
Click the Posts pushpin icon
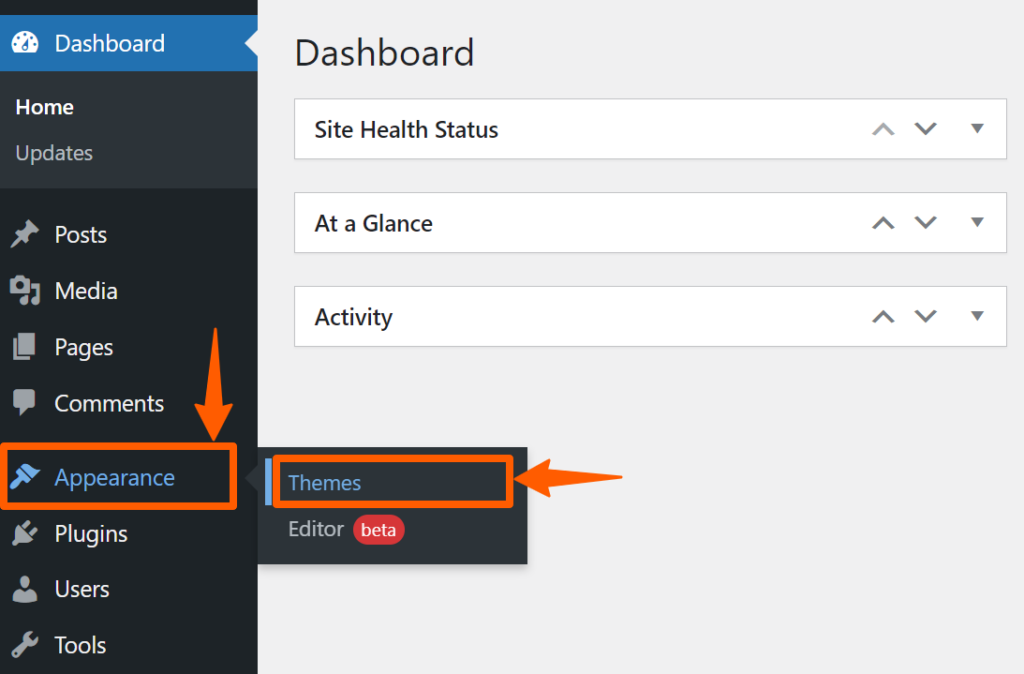click(x=25, y=235)
